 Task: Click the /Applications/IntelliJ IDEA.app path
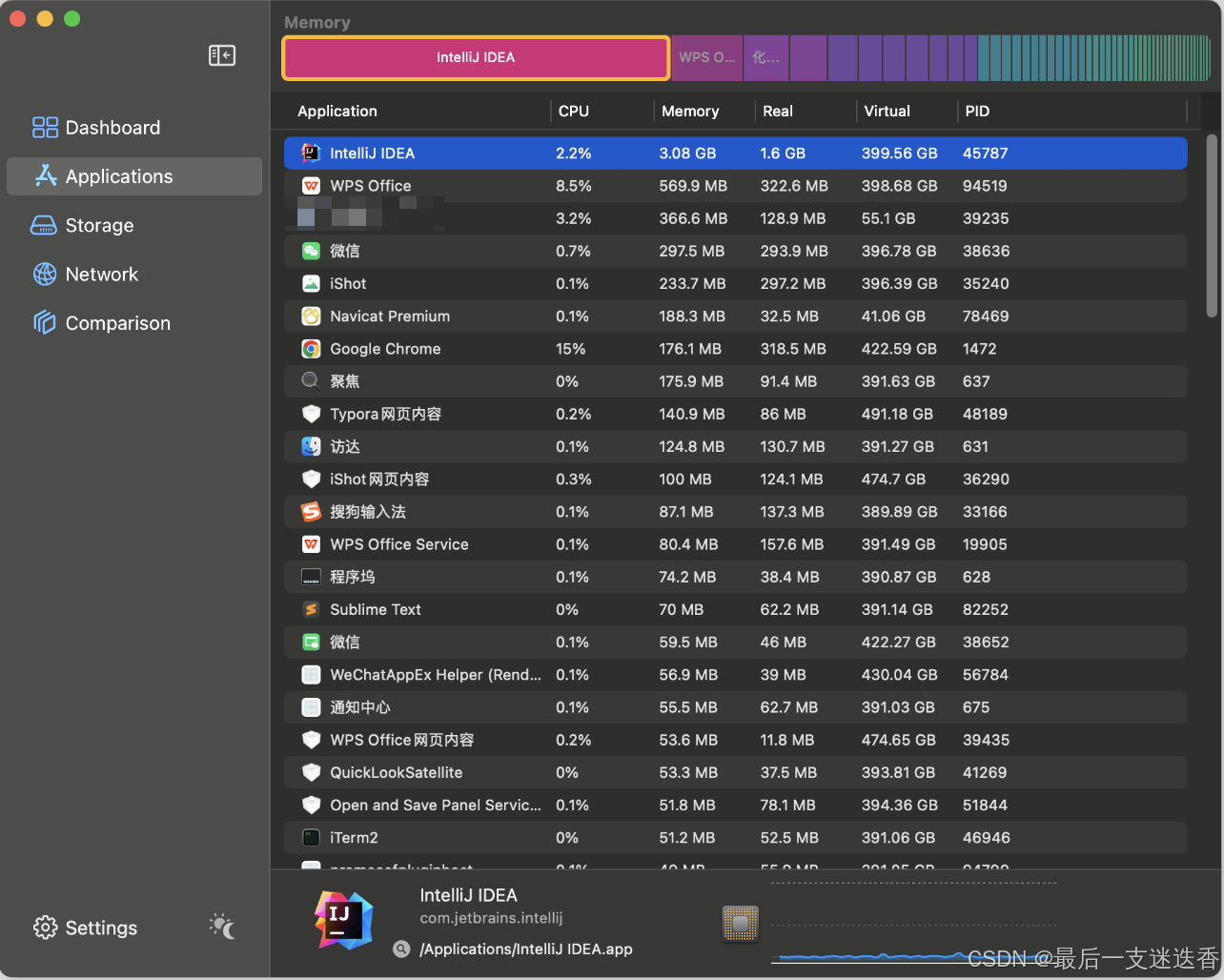click(x=526, y=949)
